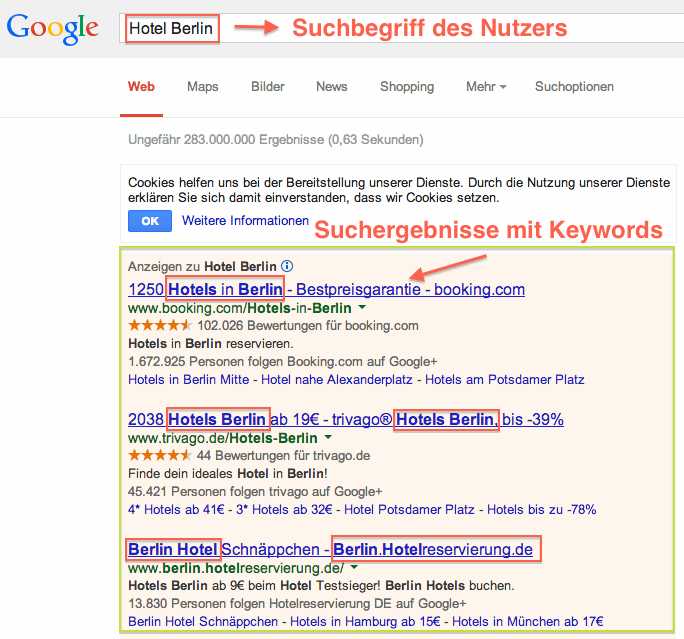Click the www.trivago.de/Hotels-Berlin URL
This screenshot has width=684, height=639.
(222, 437)
